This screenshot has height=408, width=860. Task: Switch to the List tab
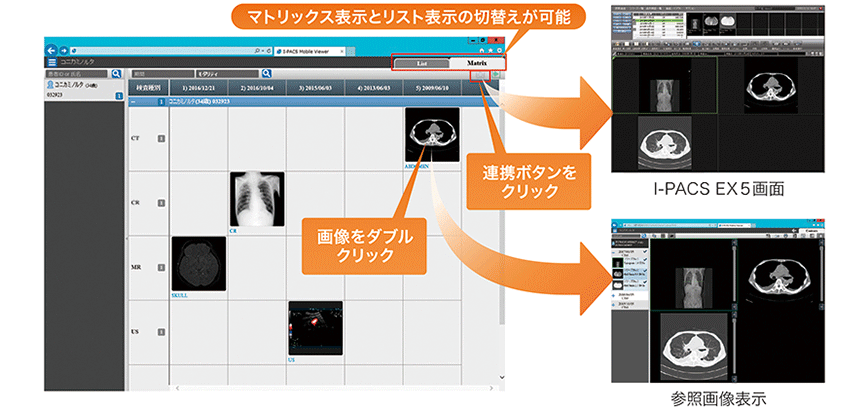[422, 62]
